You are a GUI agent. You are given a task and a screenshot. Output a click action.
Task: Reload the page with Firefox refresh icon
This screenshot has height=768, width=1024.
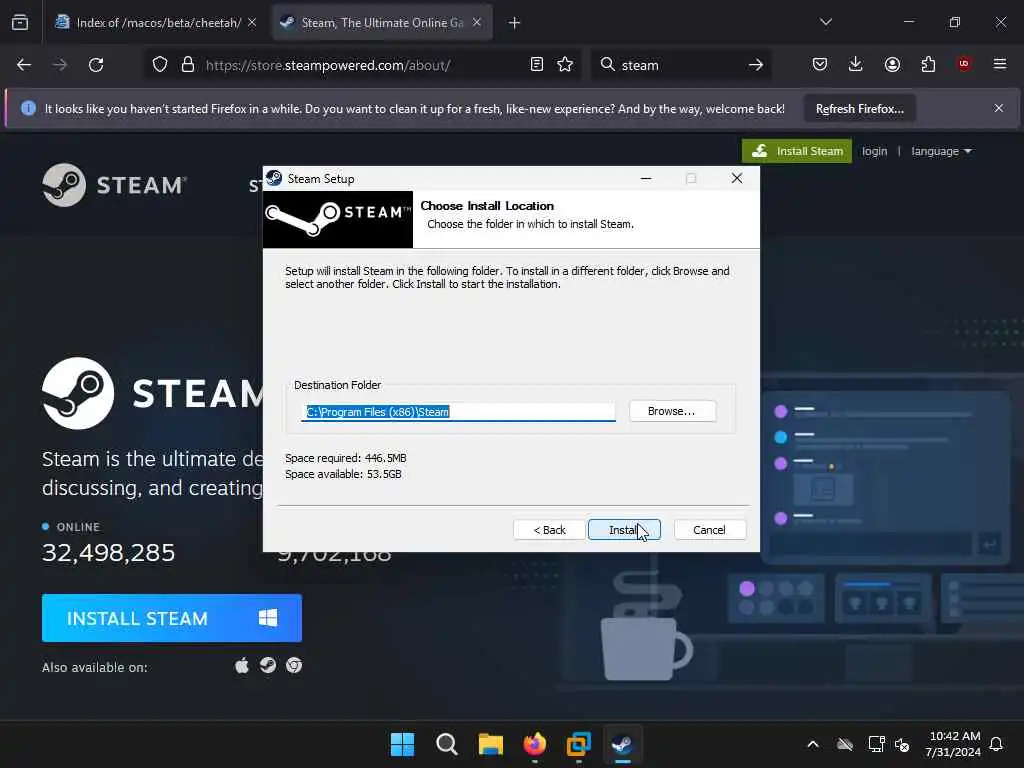(x=96, y=65)
